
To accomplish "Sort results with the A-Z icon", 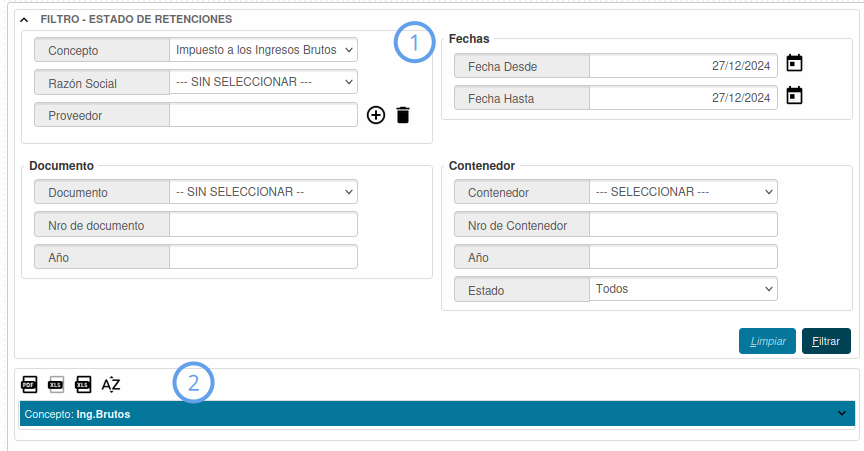I will pyautogui.click(x=111, y=385).
